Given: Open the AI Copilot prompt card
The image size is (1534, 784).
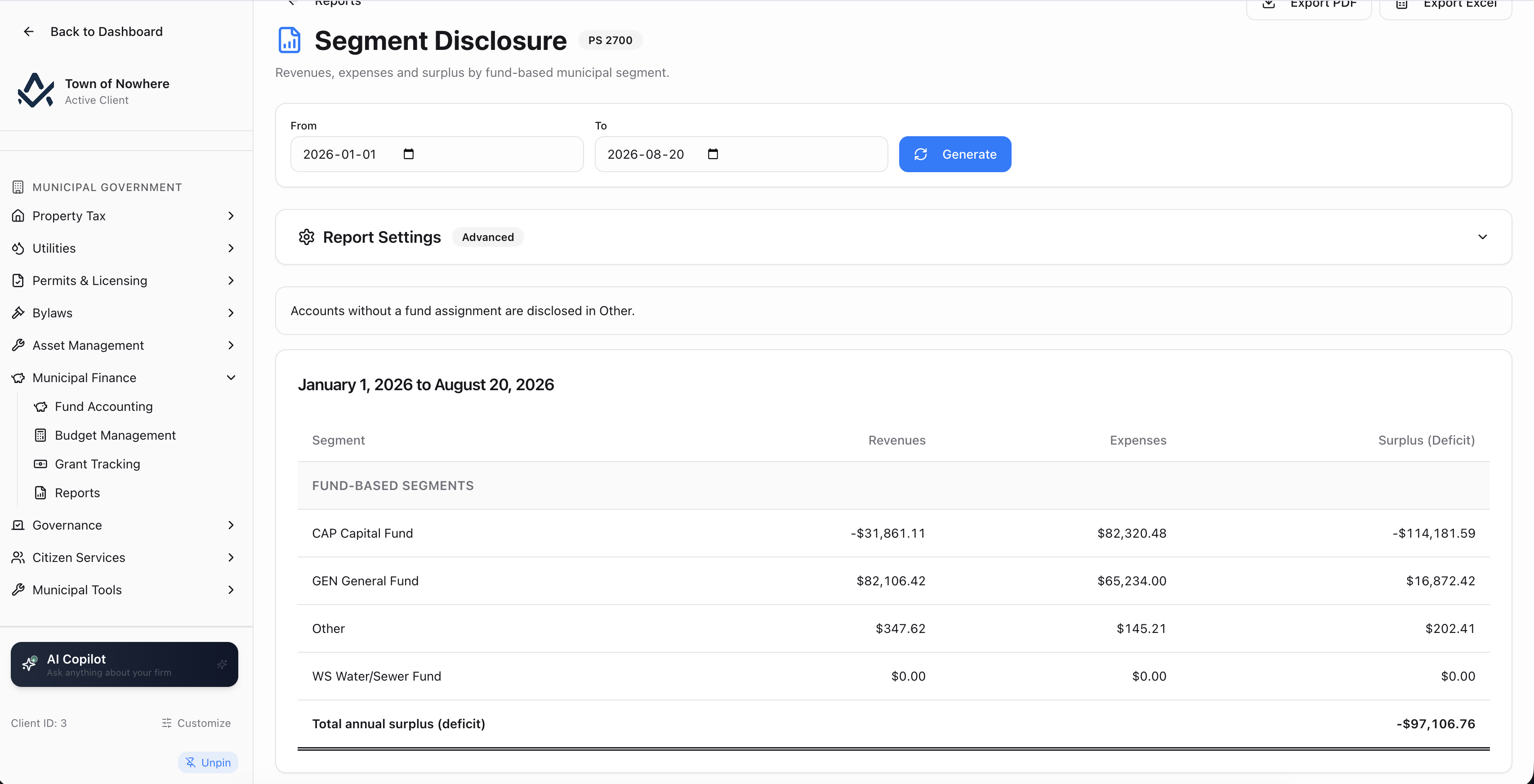Looking at the screenshot, I should click(x=124, y=664).
